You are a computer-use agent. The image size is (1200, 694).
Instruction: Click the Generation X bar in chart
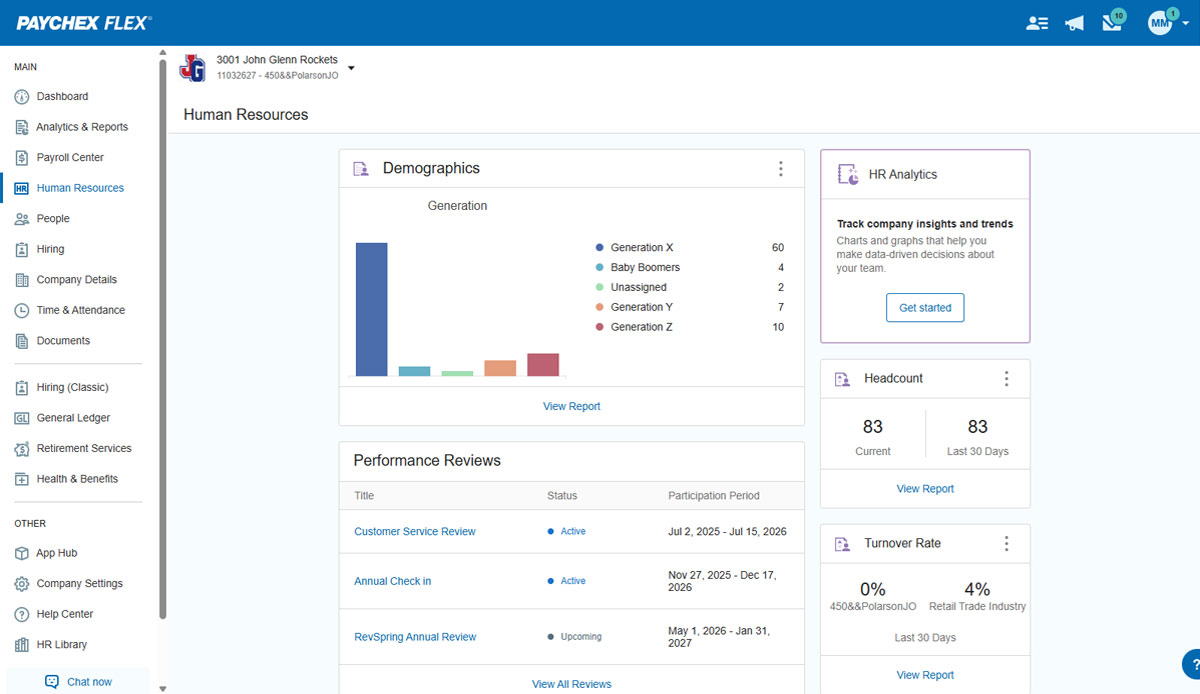pyautogui.click(x=372, y=309)
